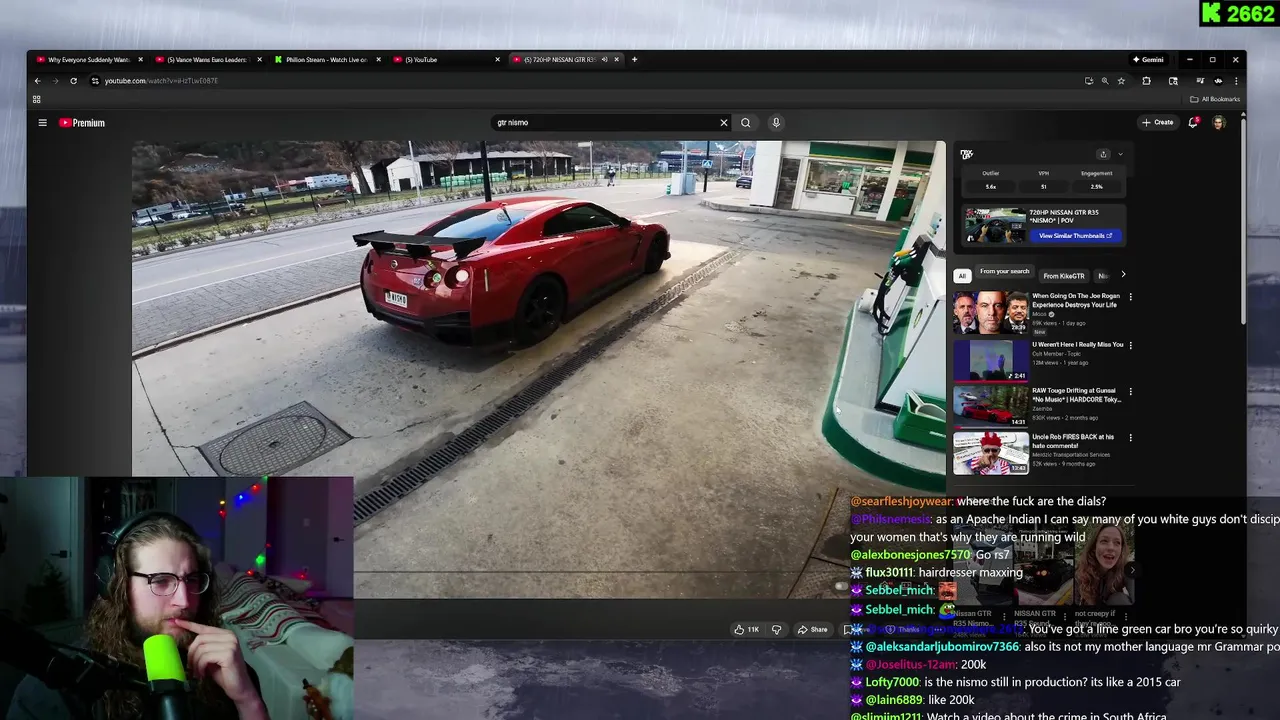
Task: Click the YouTube page vertical scrollbar
Action: pos(1243,220)
